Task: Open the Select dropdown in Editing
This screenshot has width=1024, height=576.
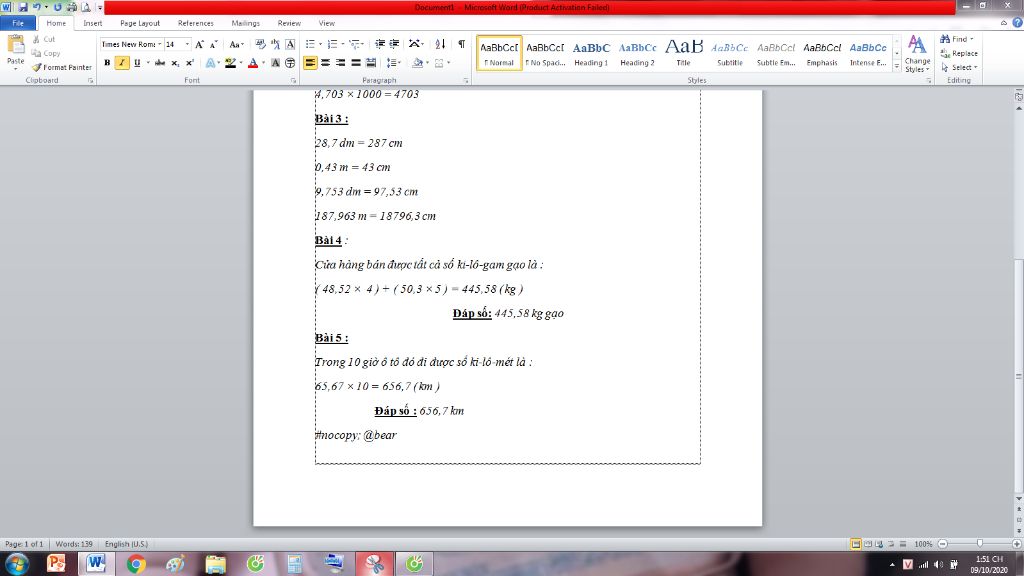Action: pos(959,67)
